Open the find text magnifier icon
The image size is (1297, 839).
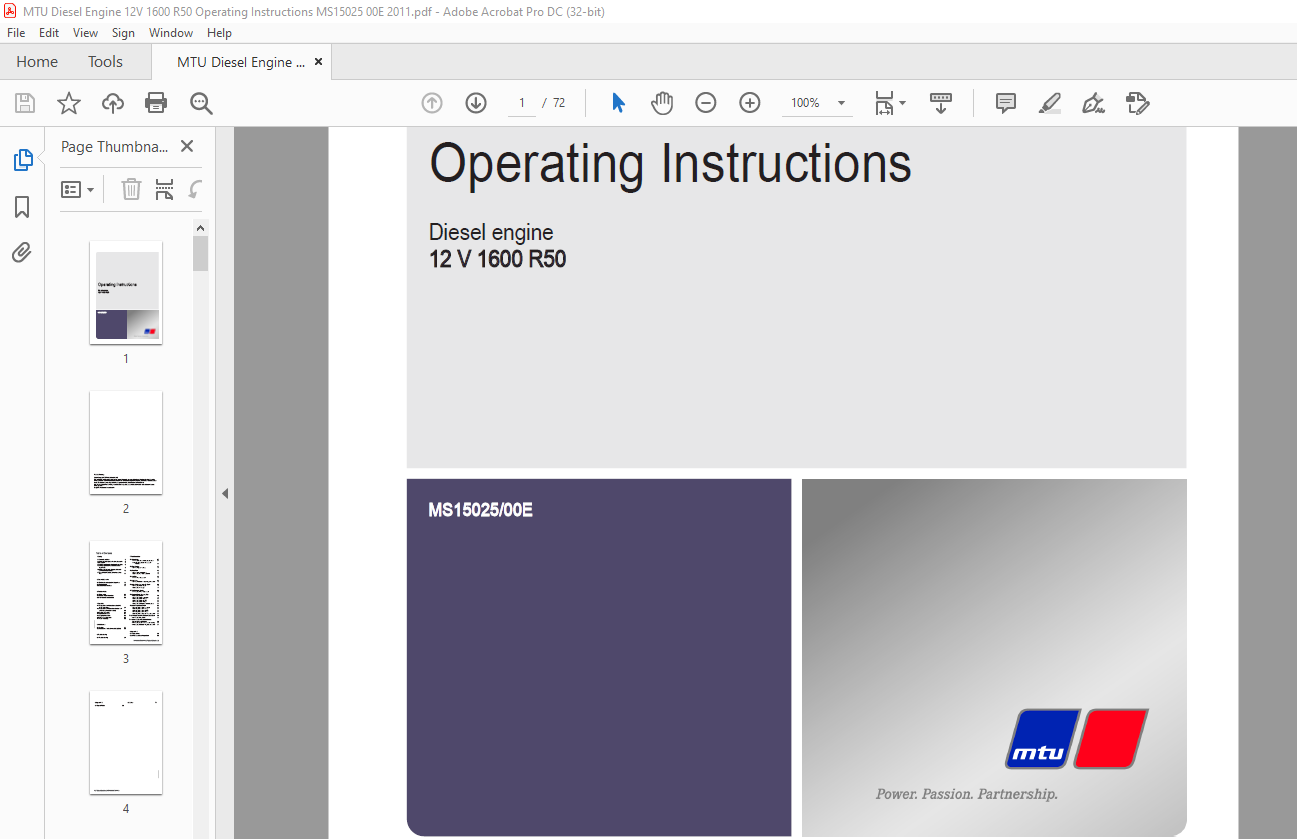[x=201, y=103]
